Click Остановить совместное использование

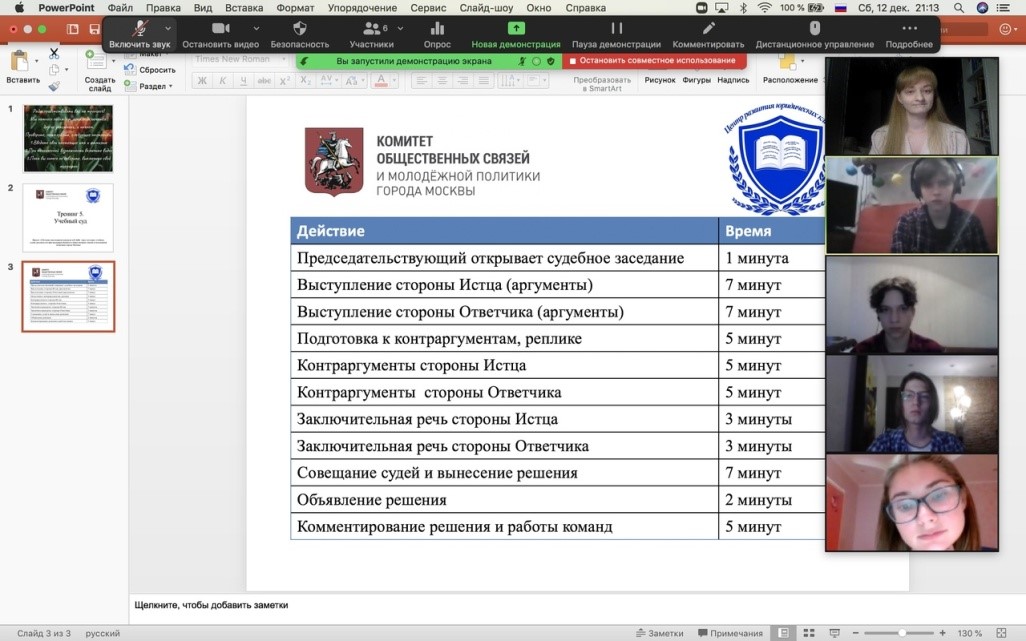(x=652, y=60)
